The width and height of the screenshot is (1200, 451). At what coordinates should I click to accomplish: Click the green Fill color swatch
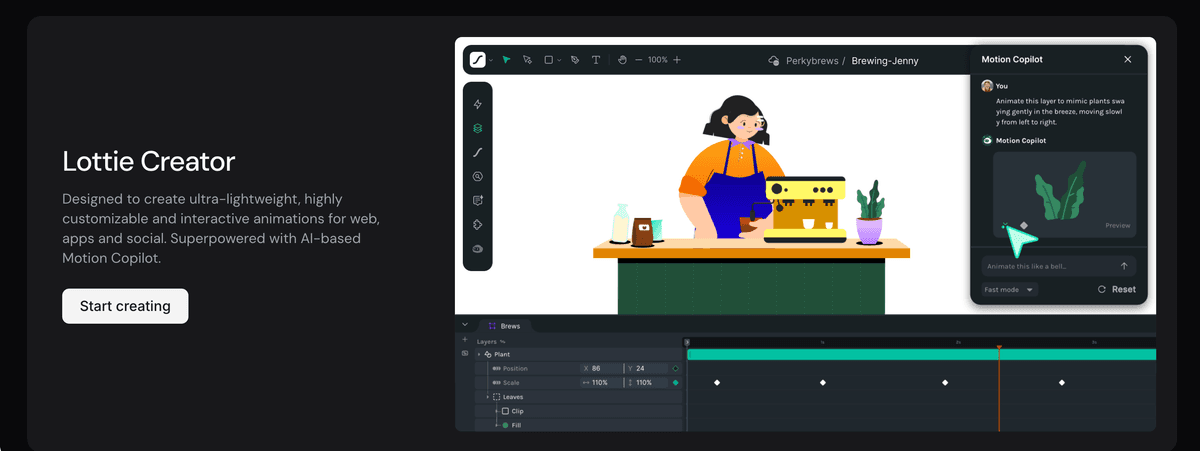tap(506, 425)
